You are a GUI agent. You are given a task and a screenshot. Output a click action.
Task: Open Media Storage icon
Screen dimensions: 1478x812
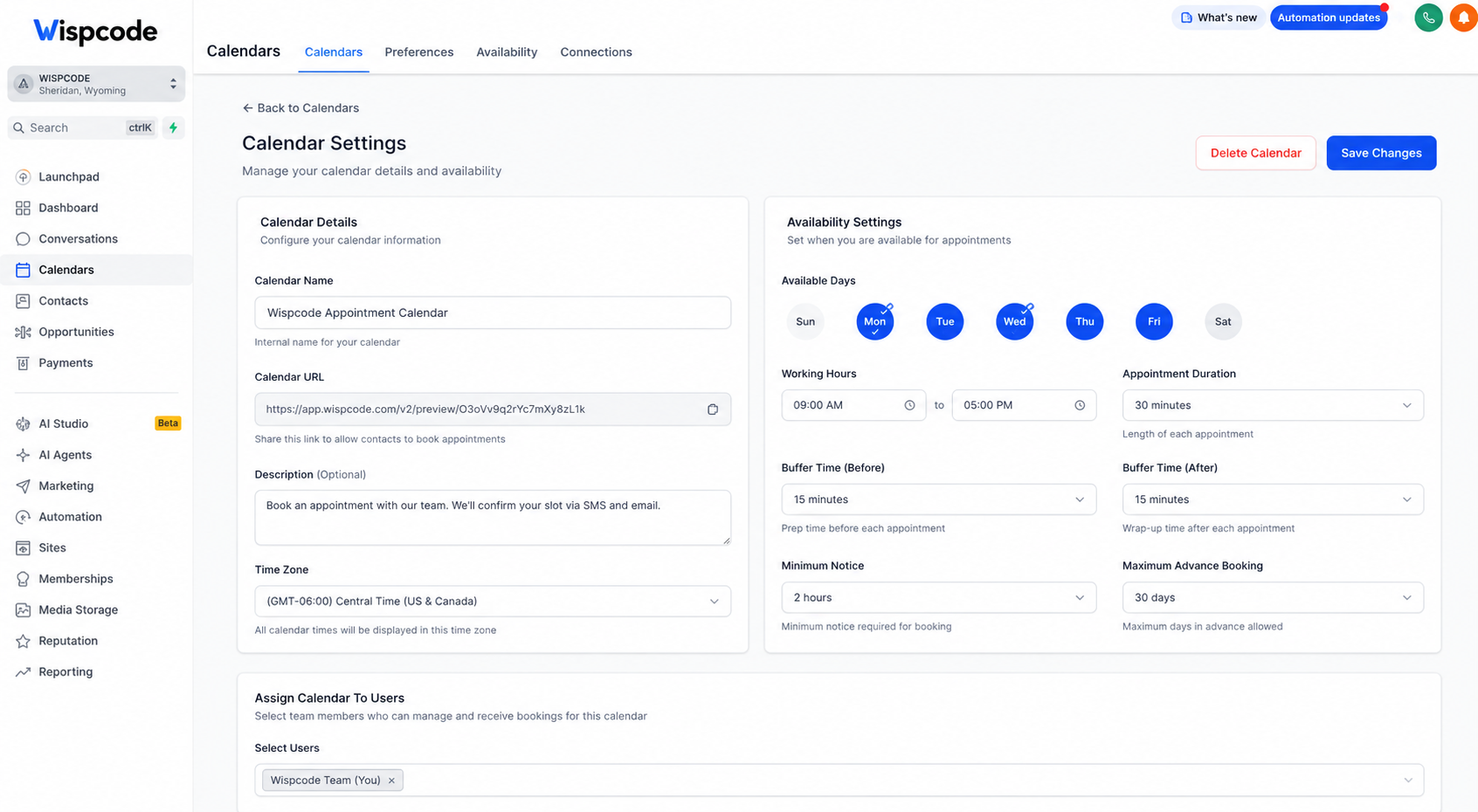(23, 609)
